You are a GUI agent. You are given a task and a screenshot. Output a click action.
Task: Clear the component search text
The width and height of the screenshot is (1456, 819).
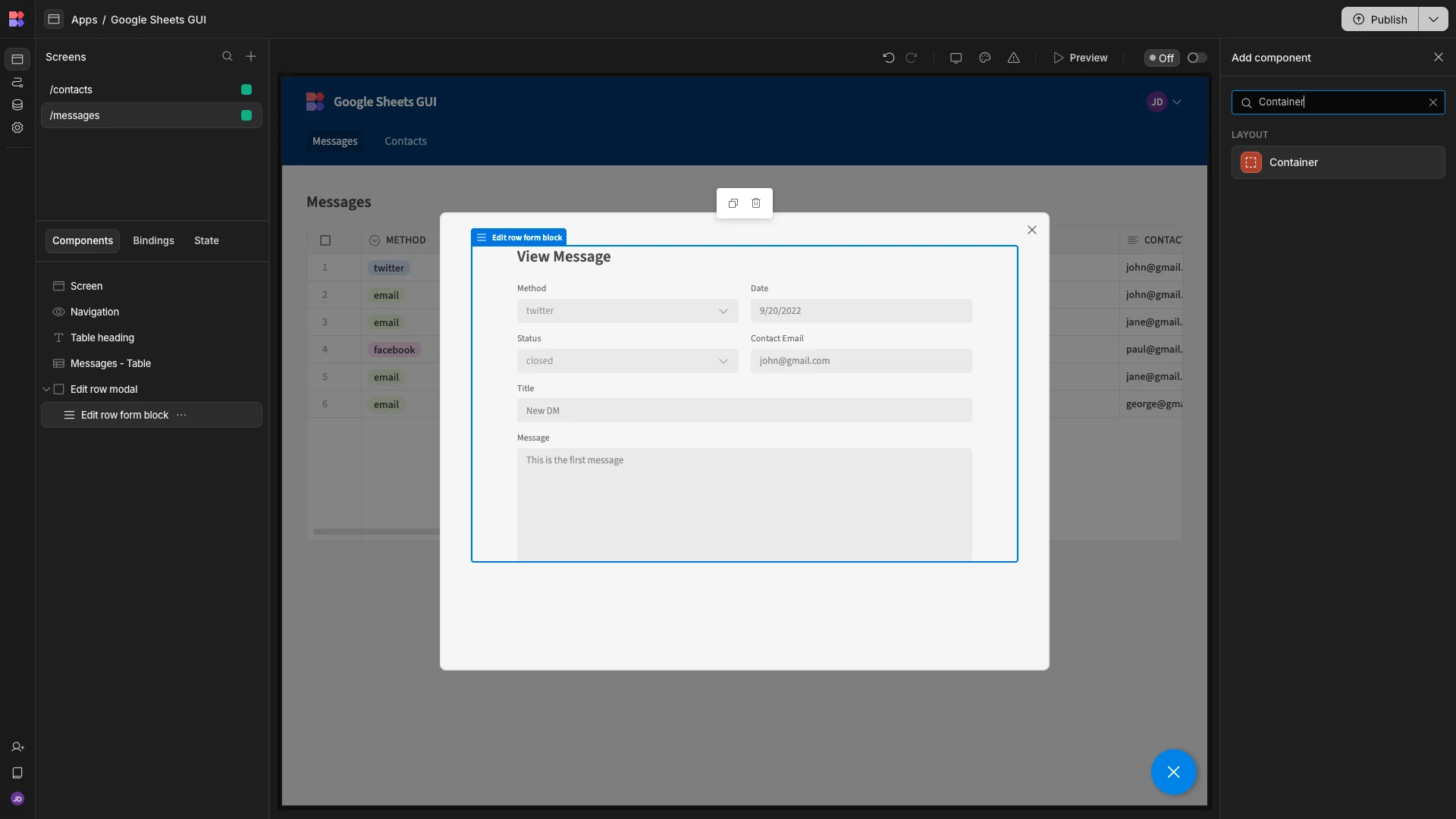coord(1432,102)
